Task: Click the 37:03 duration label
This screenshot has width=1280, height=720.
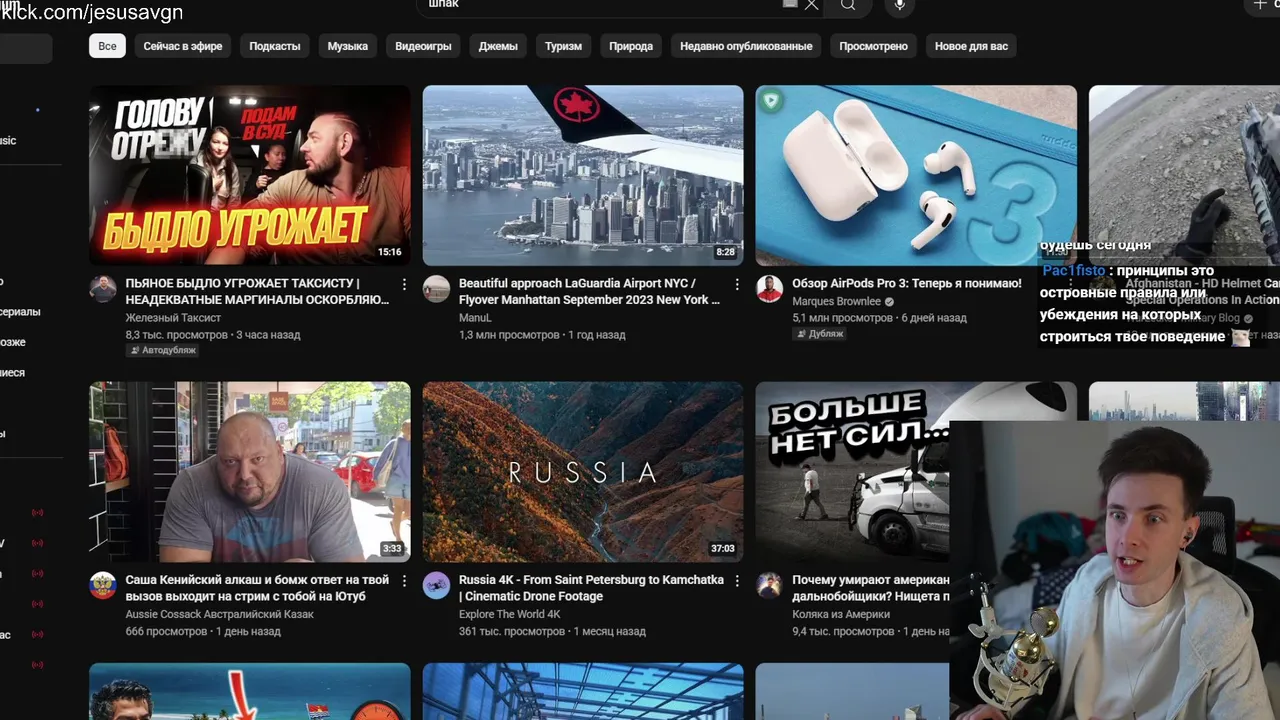Action: [x=722, y=548]
